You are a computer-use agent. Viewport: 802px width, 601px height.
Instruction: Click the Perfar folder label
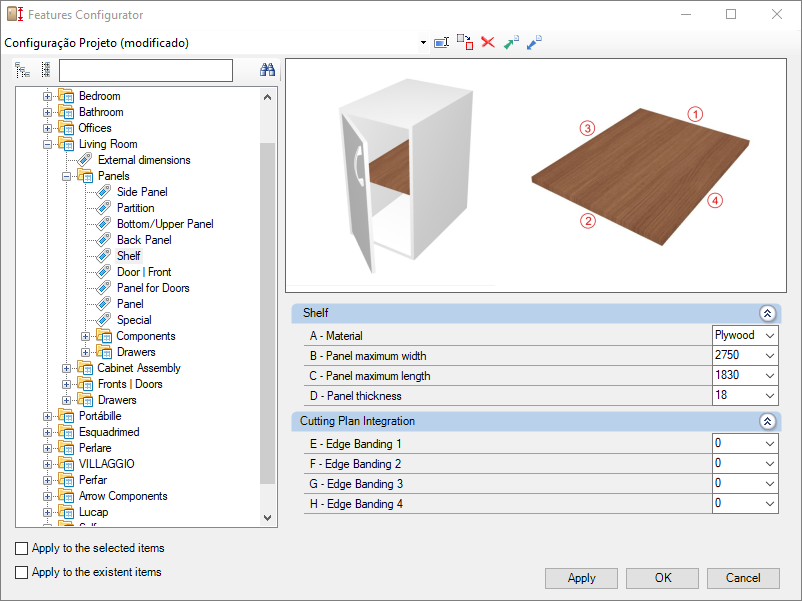coord(93,480)
